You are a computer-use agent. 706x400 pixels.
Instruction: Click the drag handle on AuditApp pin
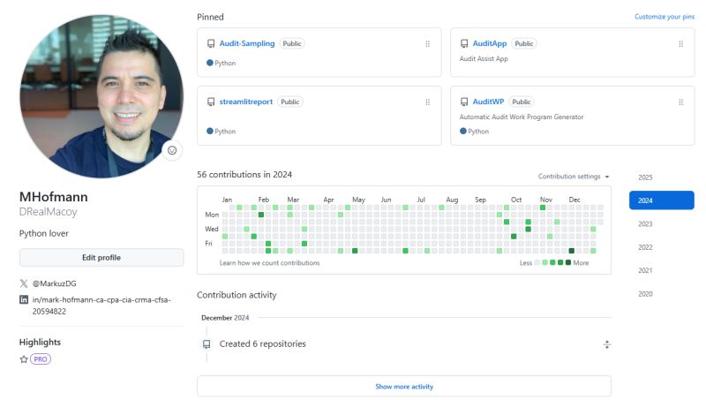pyautogui.click(x=681, y=44)
